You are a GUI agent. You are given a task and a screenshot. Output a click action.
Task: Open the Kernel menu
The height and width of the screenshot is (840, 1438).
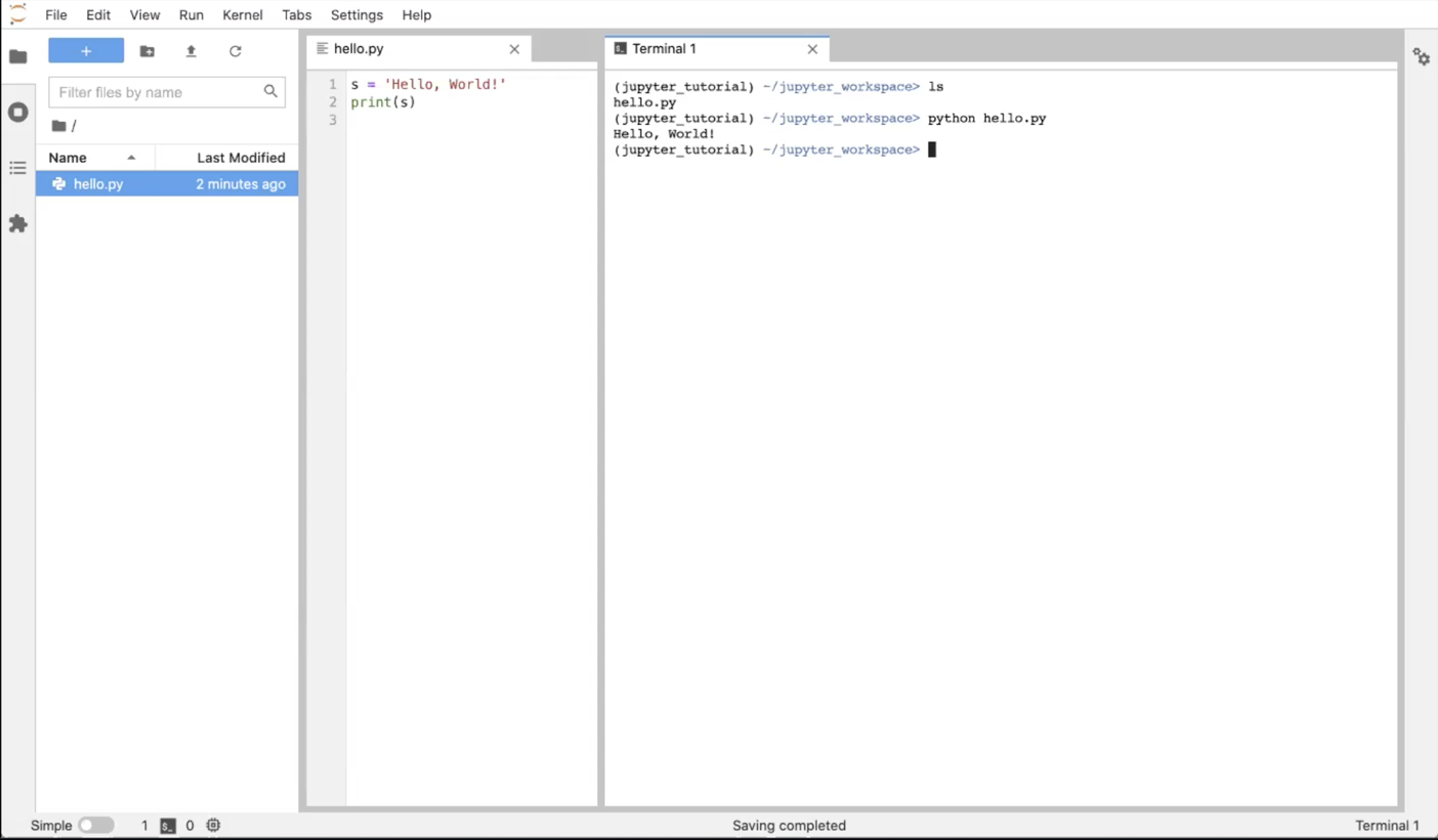242,15
